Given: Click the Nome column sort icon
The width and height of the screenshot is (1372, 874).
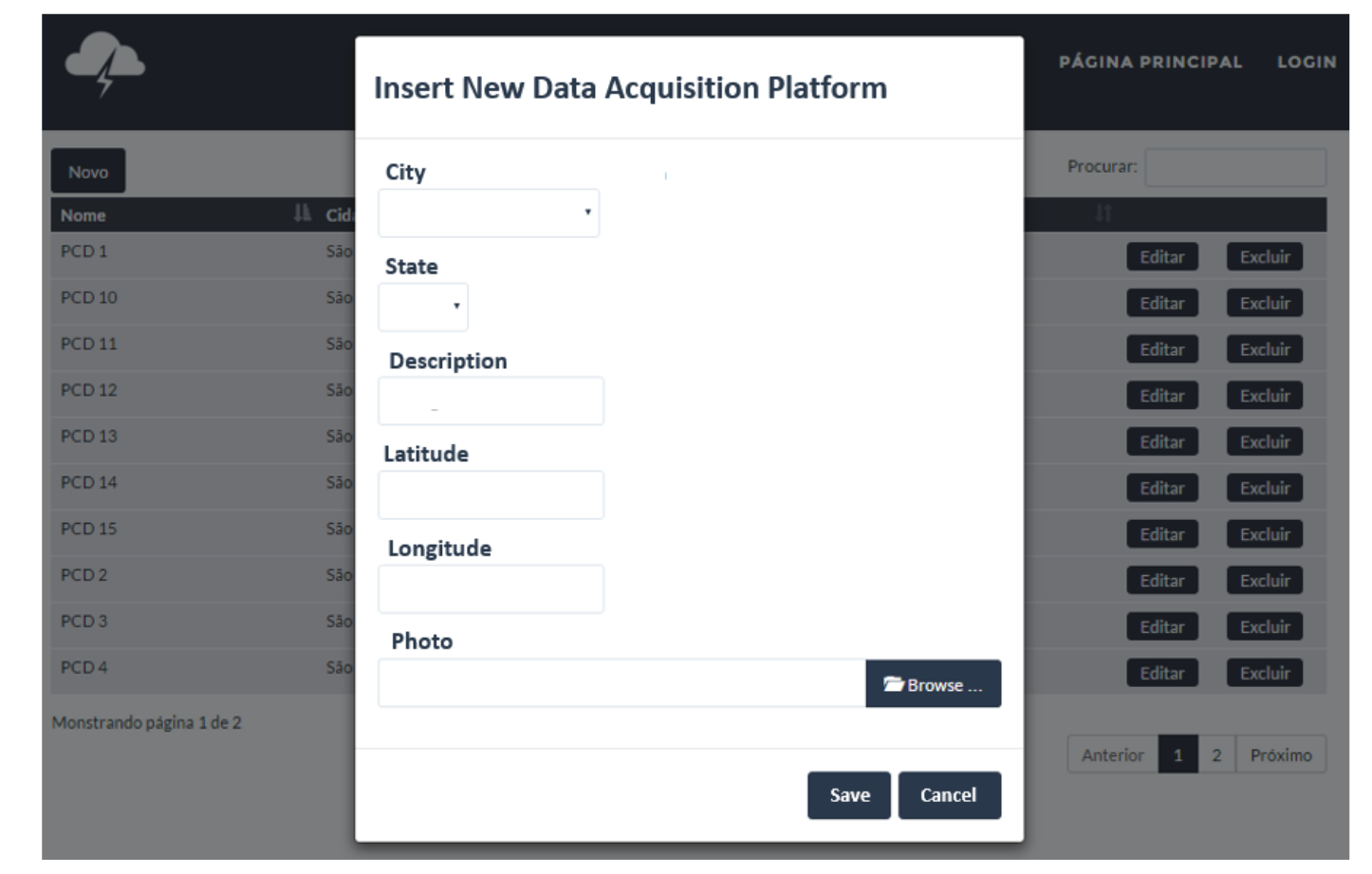Looking at the screenshot, I should 302,214.
